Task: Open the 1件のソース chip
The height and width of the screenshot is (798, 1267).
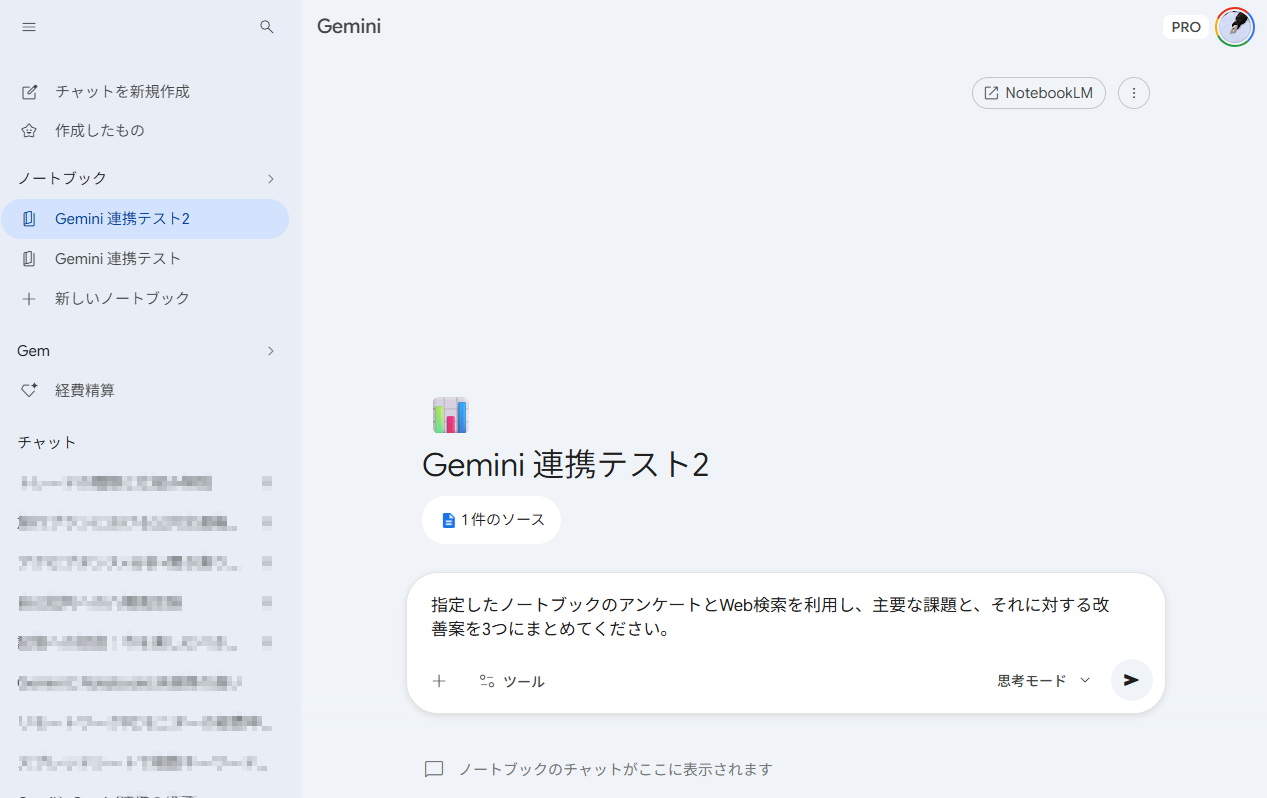Action: [492, 520]
